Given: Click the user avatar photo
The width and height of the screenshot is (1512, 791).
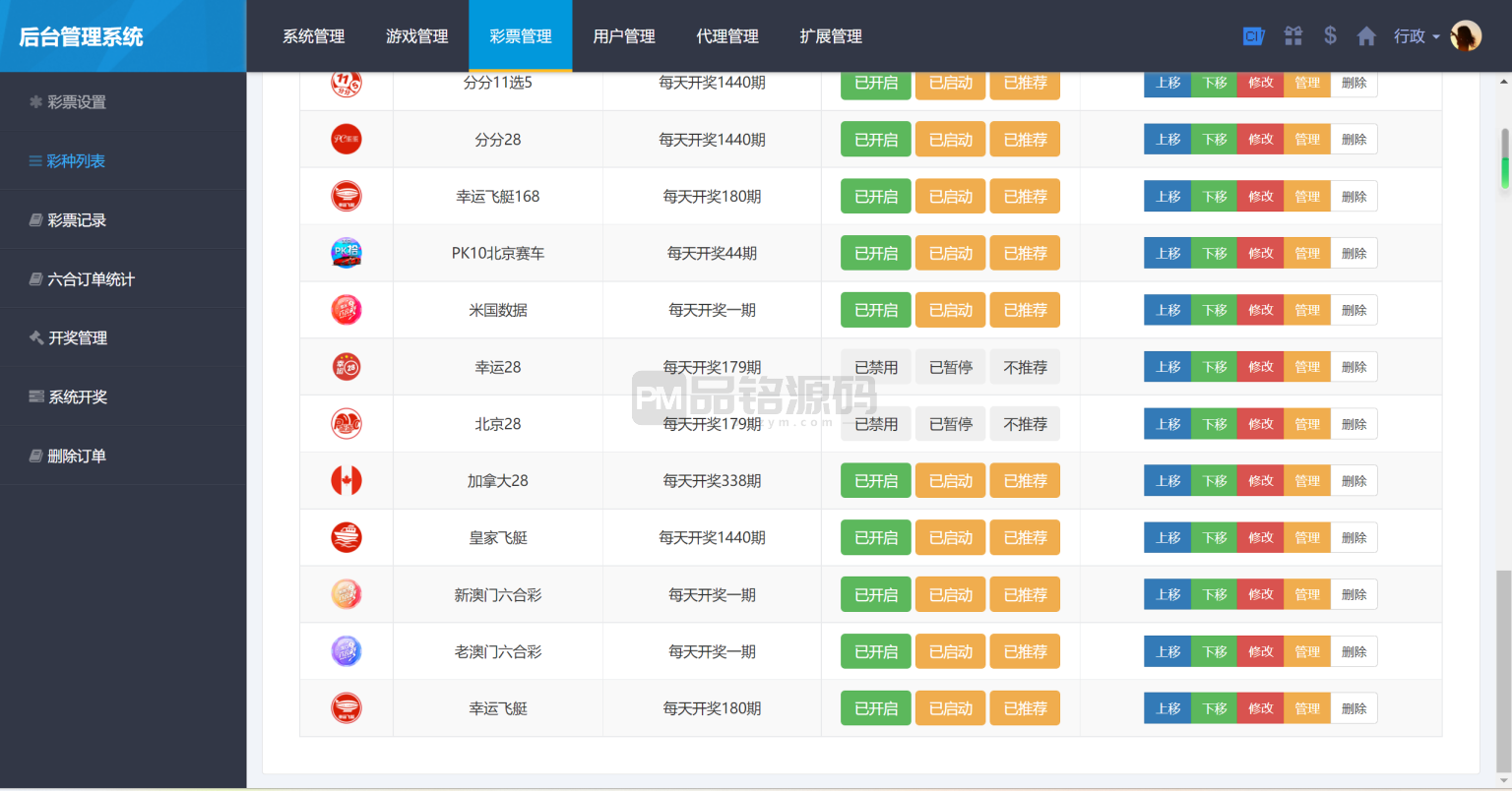Looking at the screenshot, I should (x=1466, y=36).
